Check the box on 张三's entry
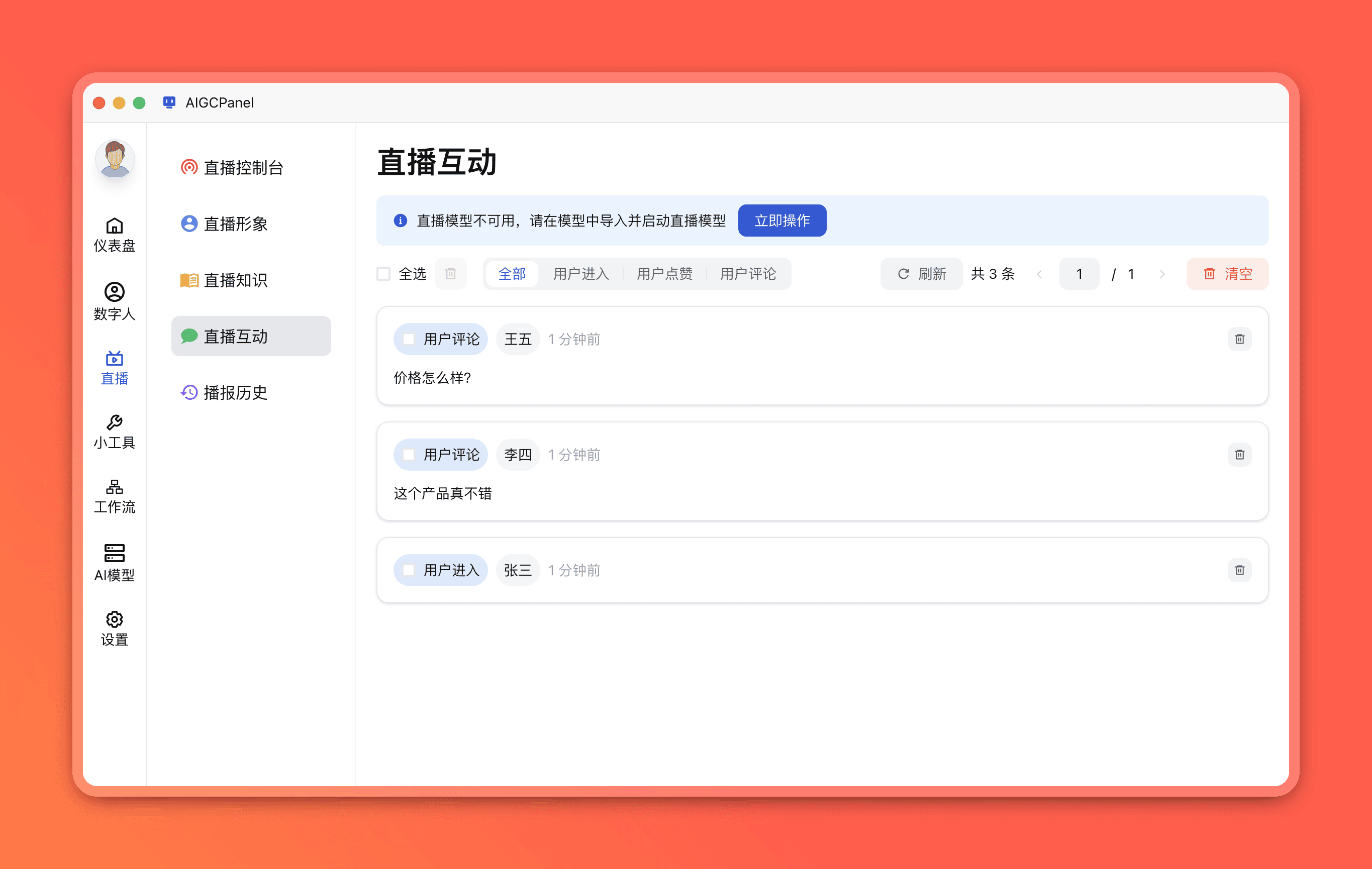The height and width of the screenshot is (869, 1372). [x=409, y=570]
